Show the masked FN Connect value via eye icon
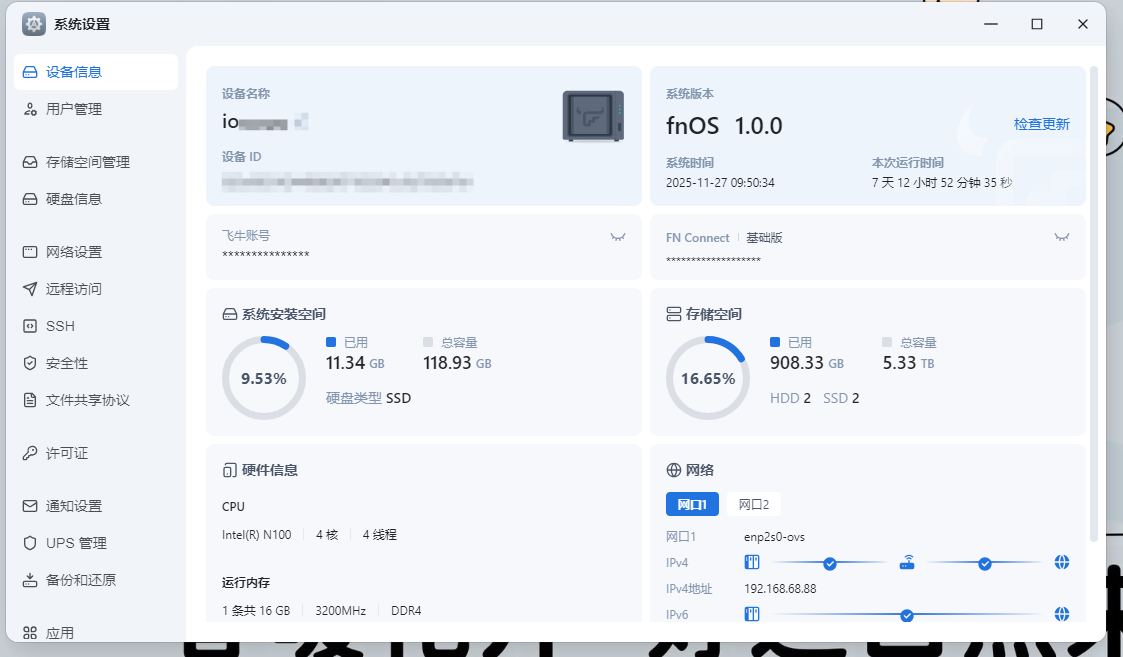Screen dimensions: 1123x657 click(1062, 237)
